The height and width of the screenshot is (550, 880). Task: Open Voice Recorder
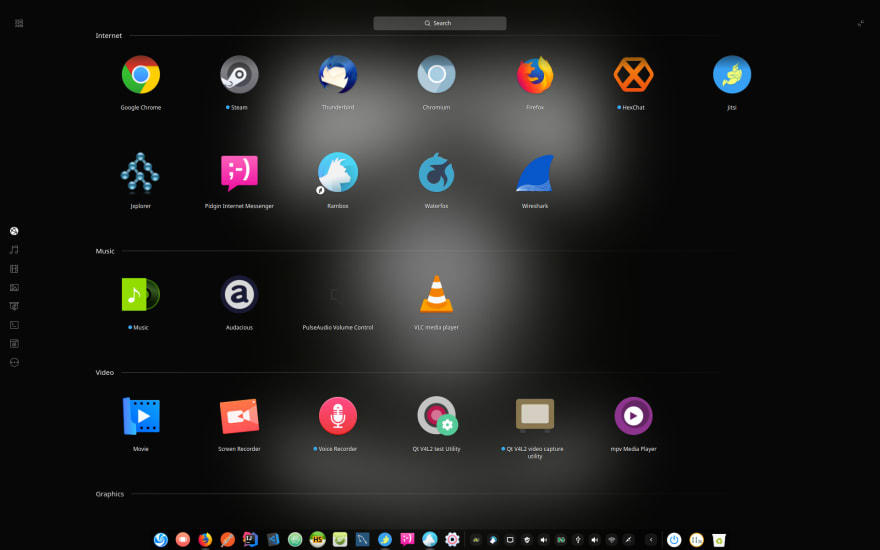(338, 416)
